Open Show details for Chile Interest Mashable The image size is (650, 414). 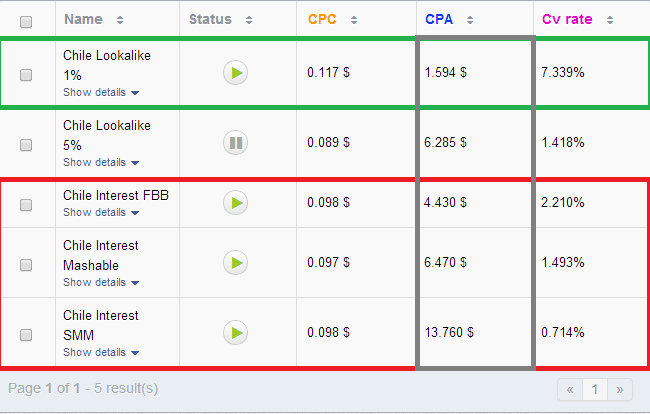(101, 282)
